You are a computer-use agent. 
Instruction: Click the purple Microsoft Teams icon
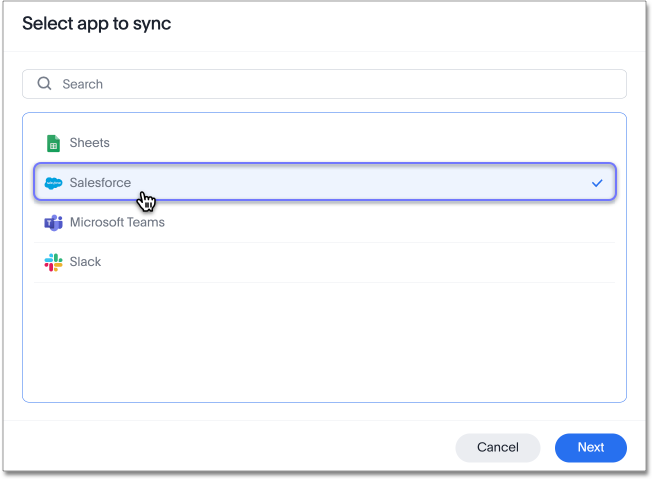pyautogui.click(x=54, y=222)
